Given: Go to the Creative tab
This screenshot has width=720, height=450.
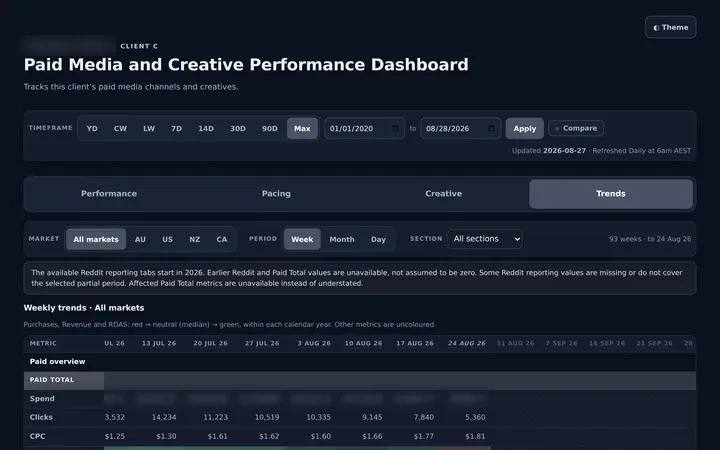Looking at the screenshot, I should pos(443,194).
